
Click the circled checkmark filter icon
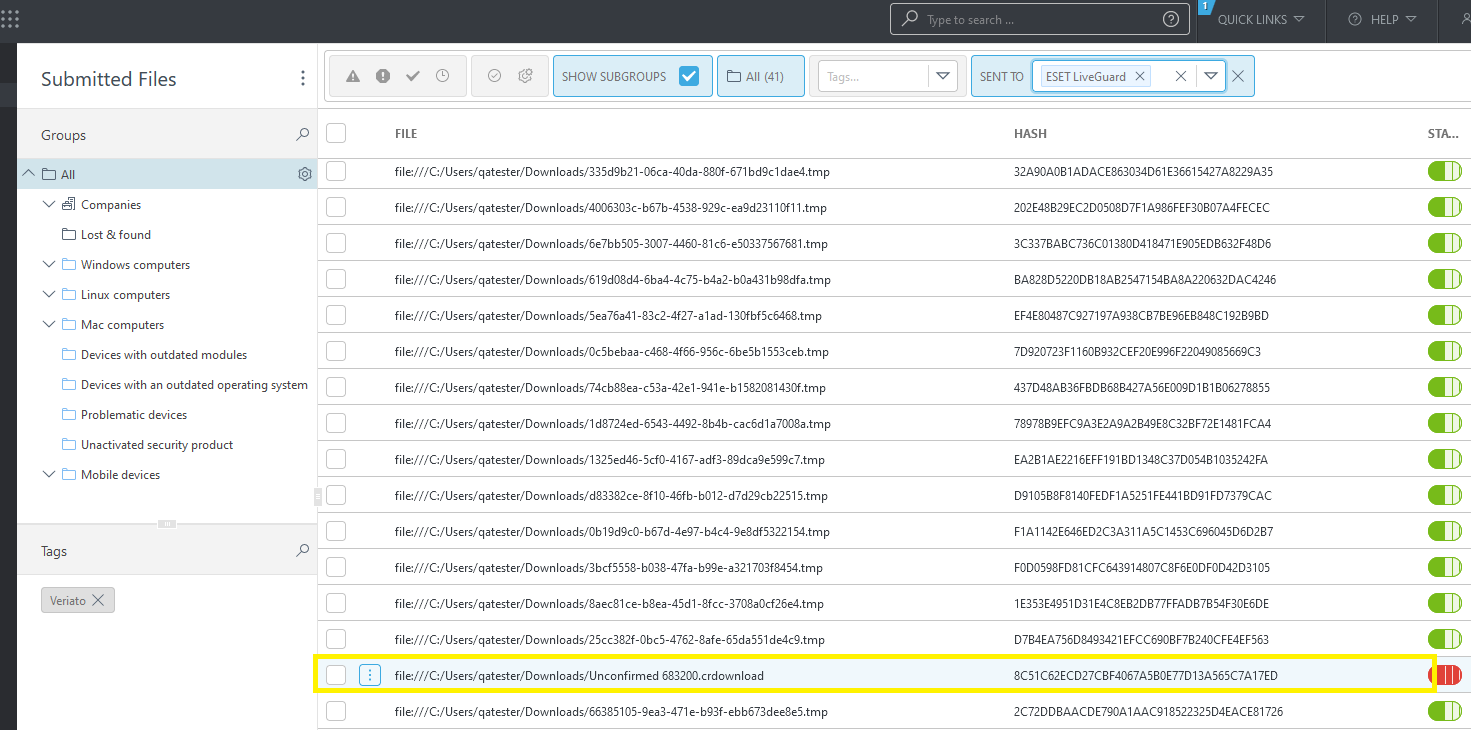coord(494,76)
